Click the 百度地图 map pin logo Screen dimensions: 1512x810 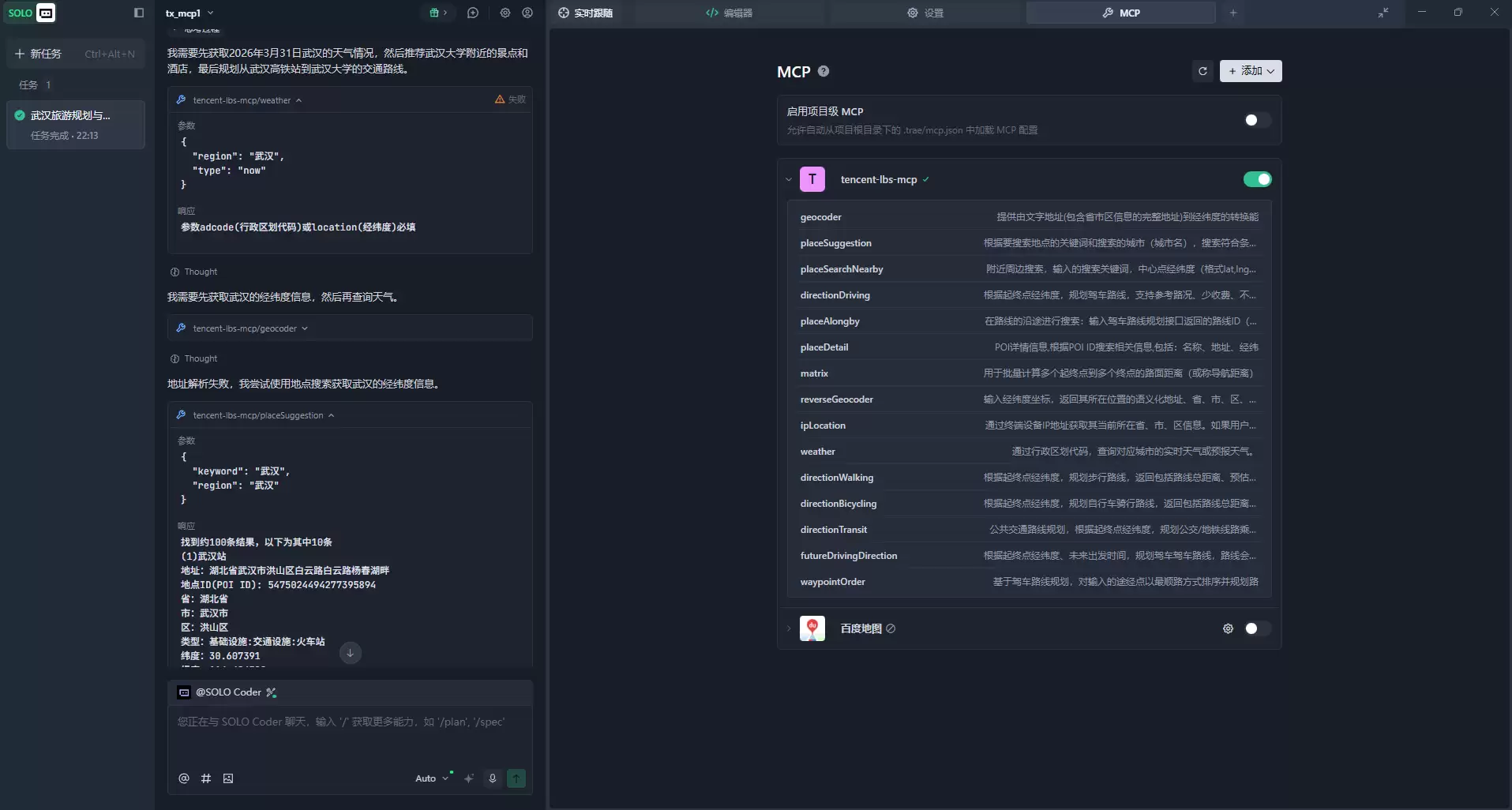(x=812, y=628)
